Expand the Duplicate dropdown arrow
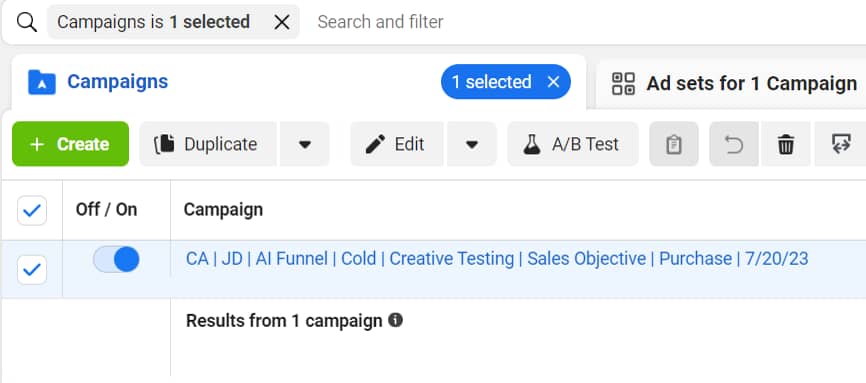866x383 pixels. (305, 144)
